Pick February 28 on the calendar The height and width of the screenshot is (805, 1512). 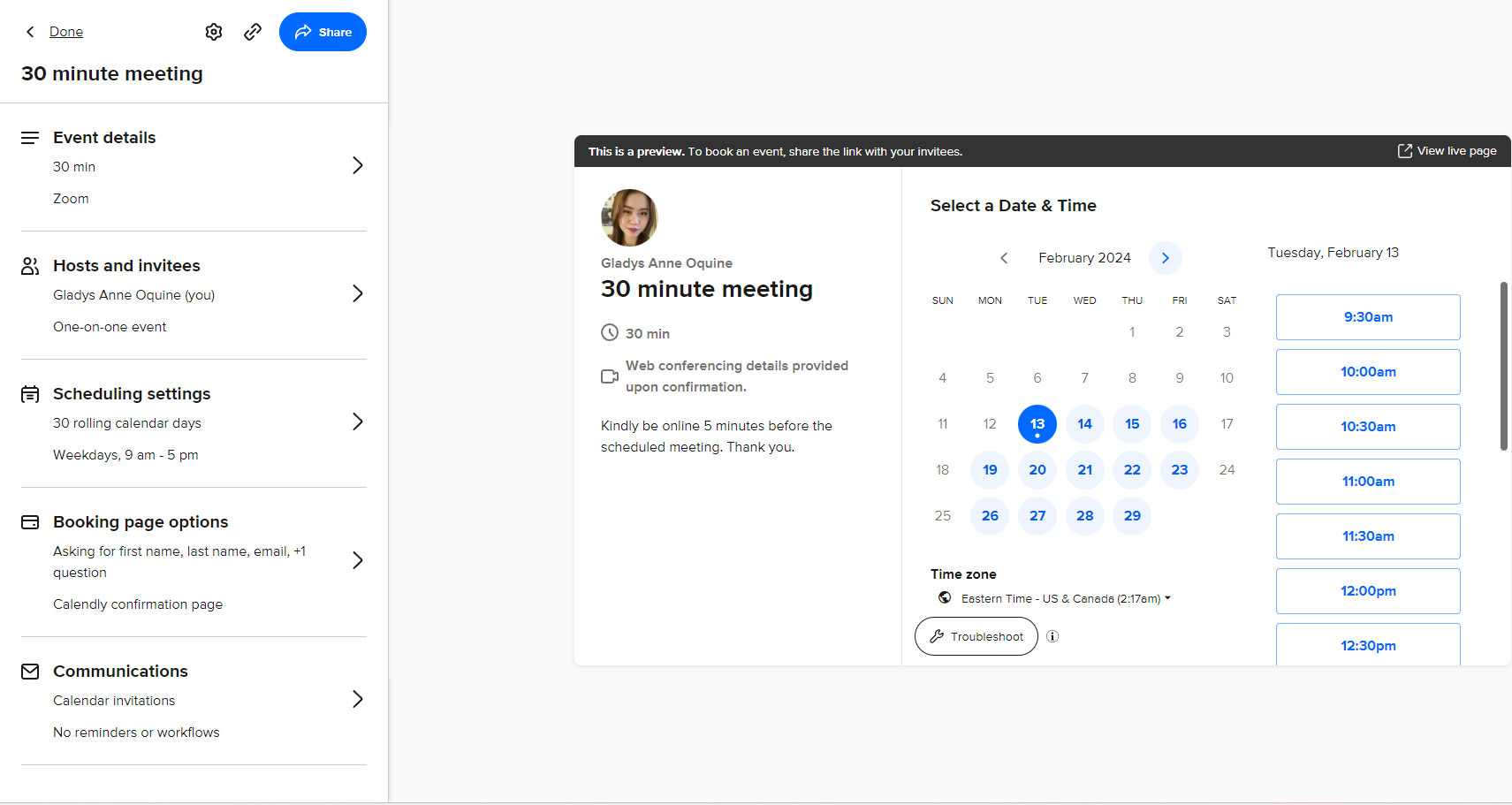(1085, 516)
